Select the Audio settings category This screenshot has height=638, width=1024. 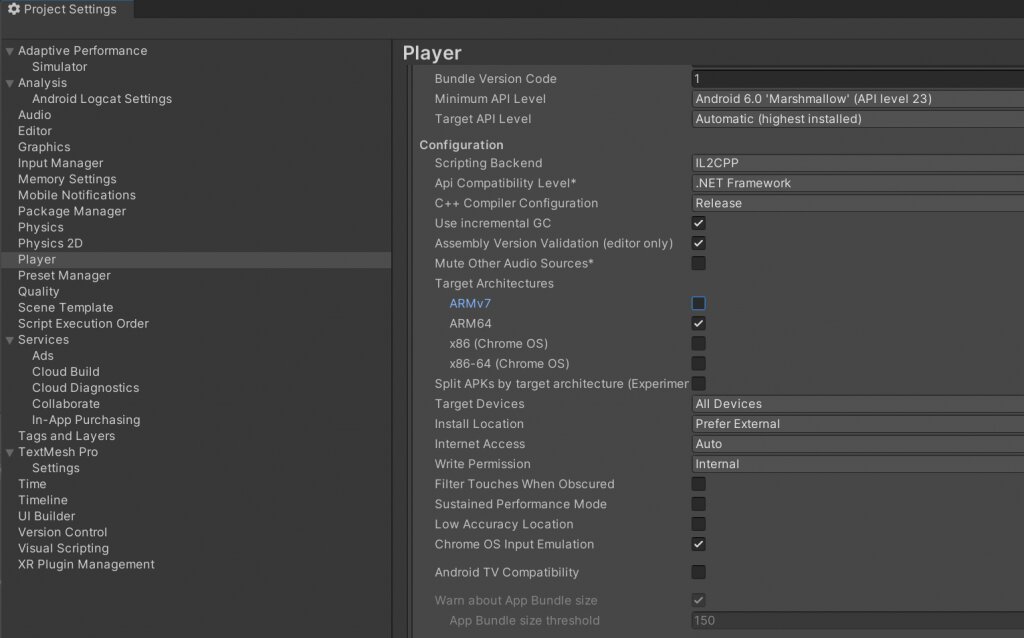35,115
